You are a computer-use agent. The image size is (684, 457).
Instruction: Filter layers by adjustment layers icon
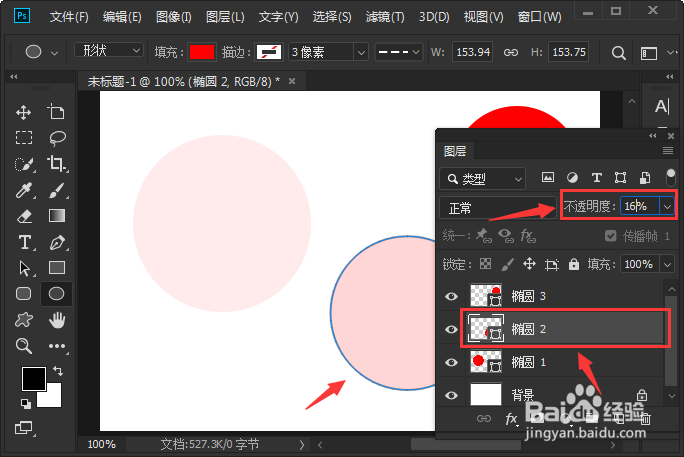(572, 177)
